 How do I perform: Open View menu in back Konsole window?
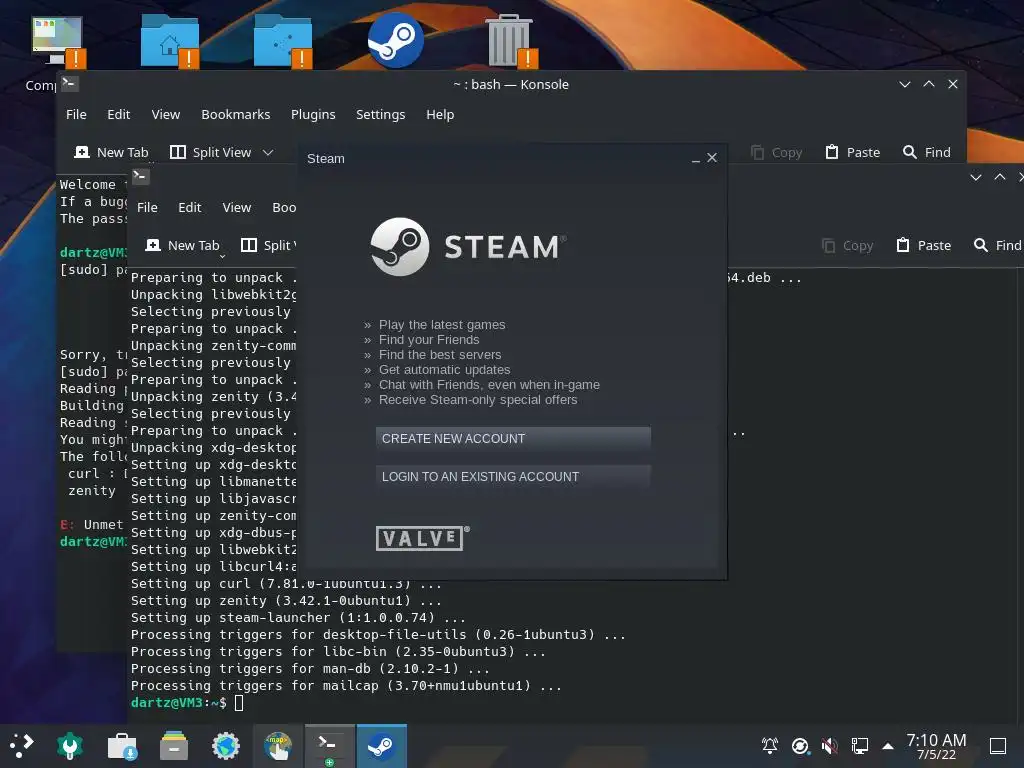click(x=165, y=114)
